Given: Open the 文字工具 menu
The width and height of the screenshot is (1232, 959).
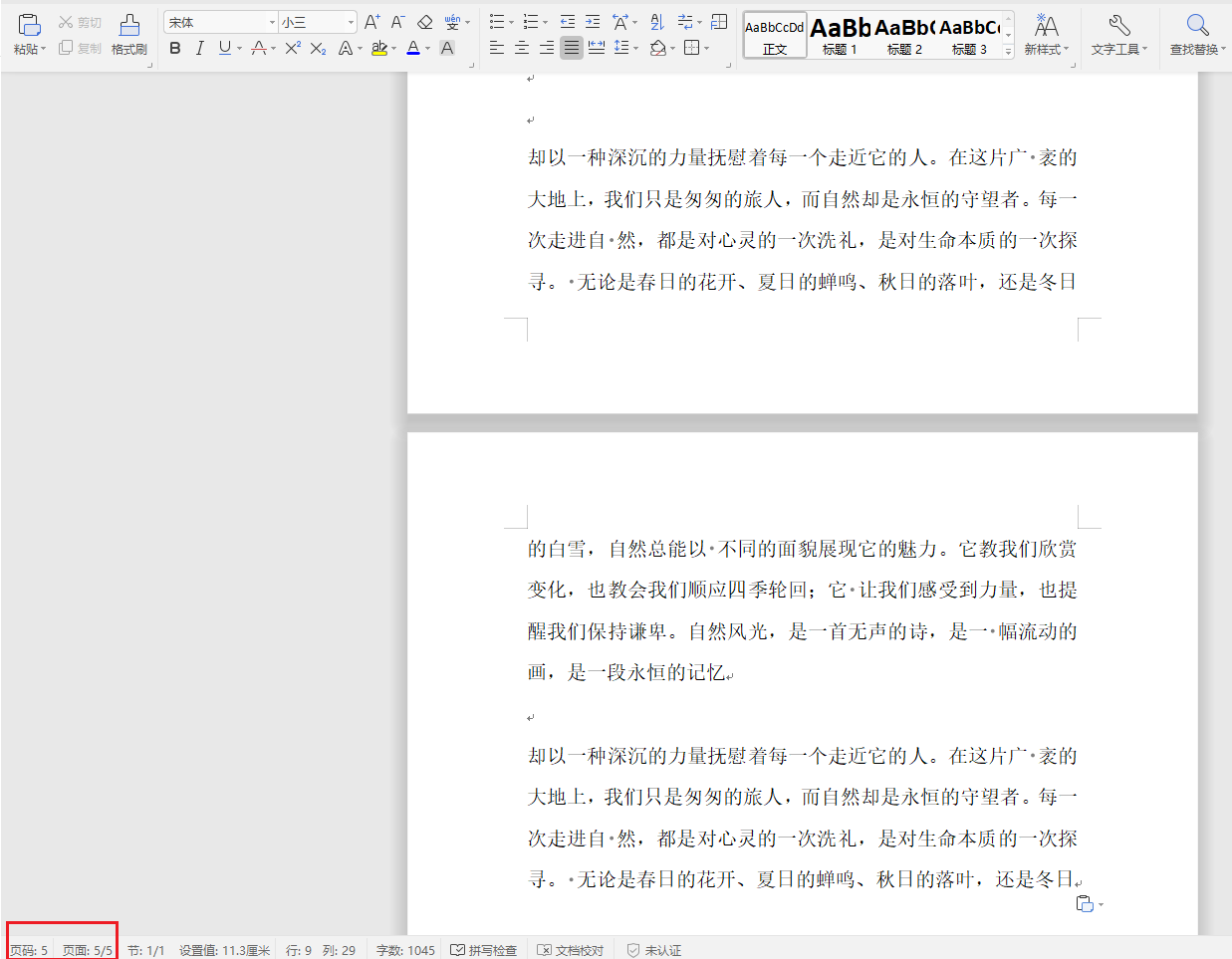Looking at the screenshot, I should point(1117,30).
